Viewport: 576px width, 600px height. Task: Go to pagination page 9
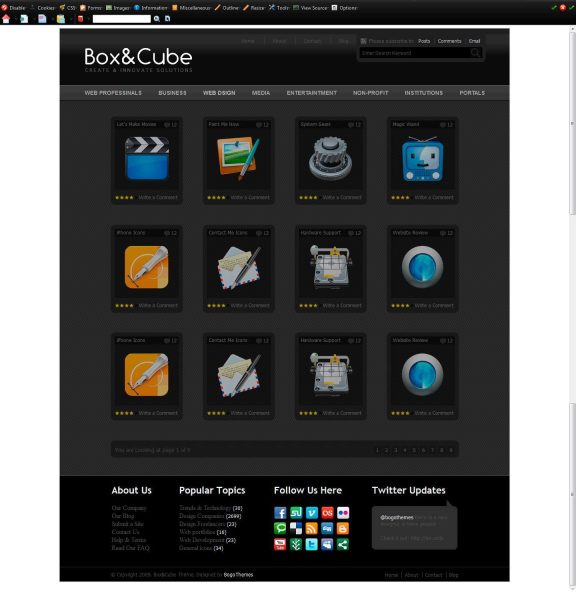(451, 450)
